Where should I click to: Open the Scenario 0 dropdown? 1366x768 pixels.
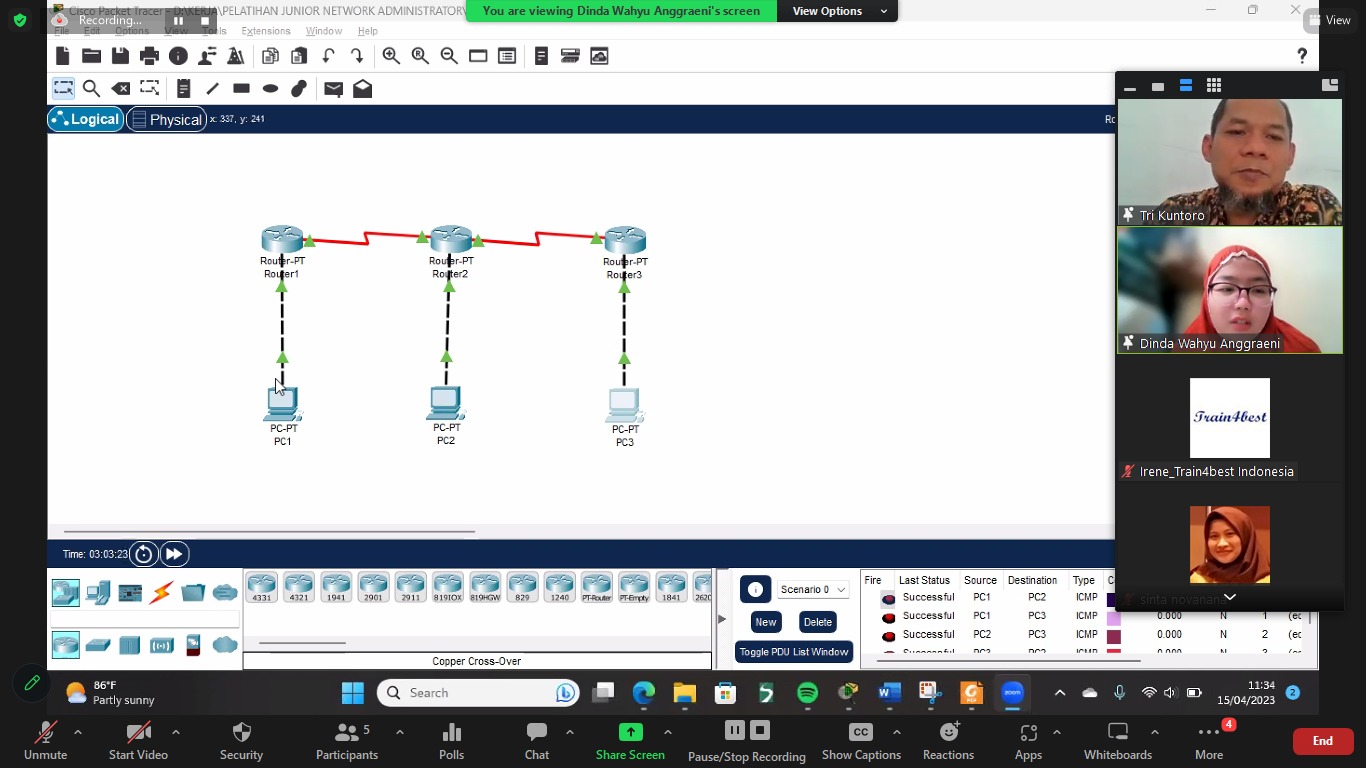pyautogui.click(x=813, y=590)
